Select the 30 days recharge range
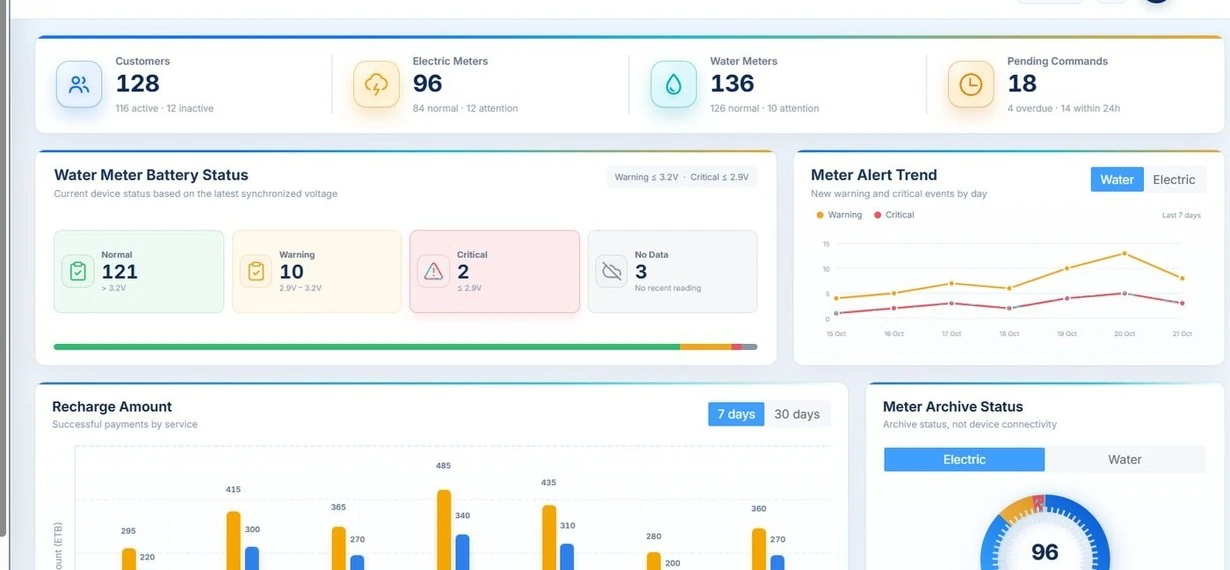 click(797, 414)
